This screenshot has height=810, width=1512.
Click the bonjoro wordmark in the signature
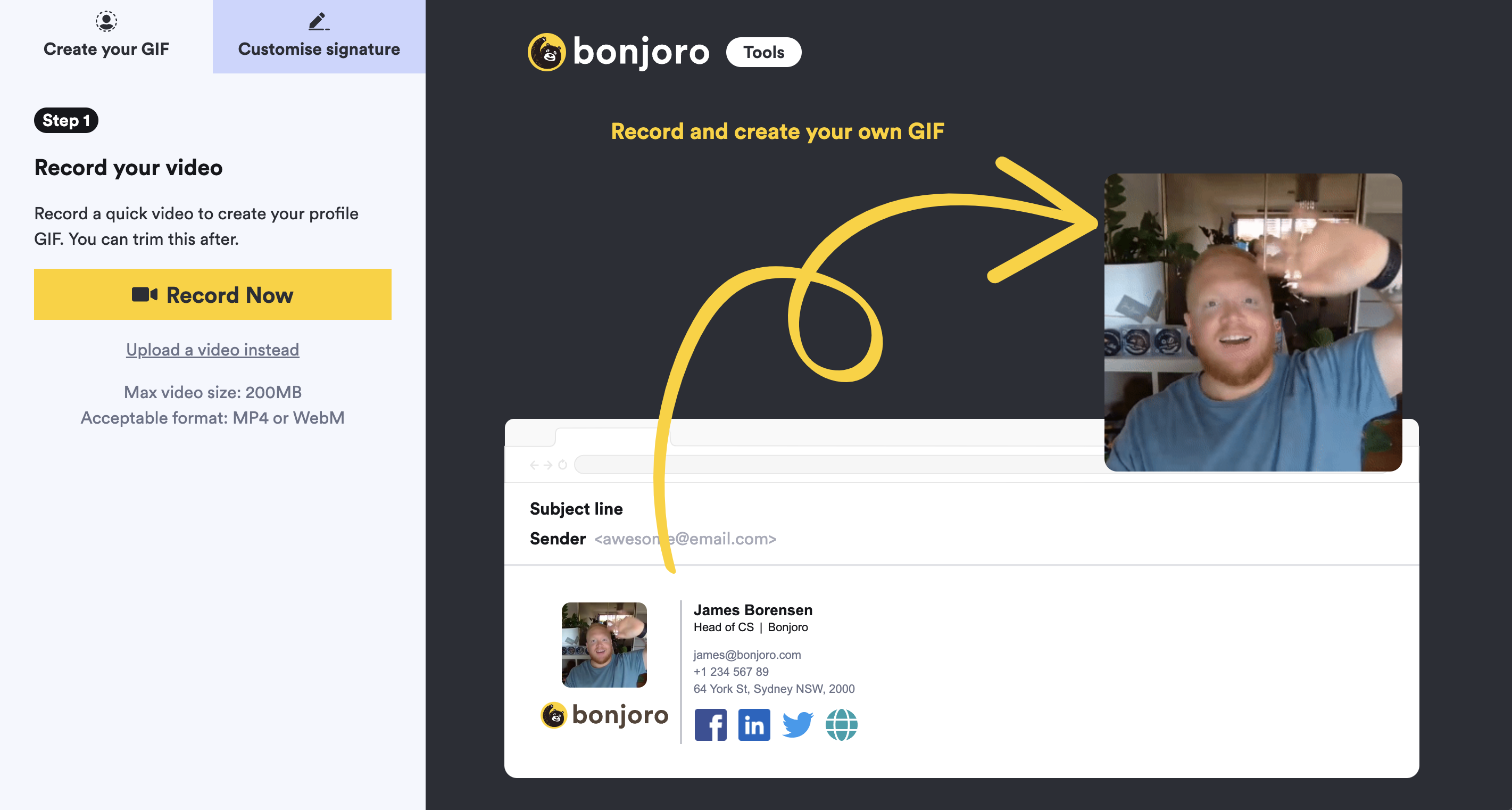click(620, 715)
